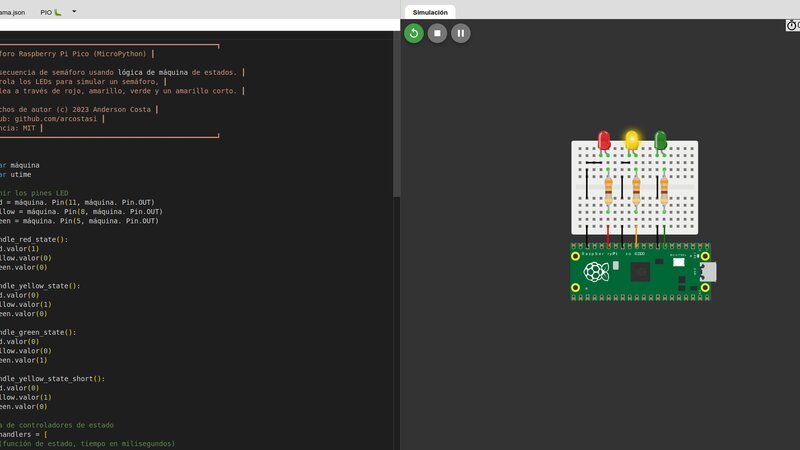This screenshot has height=450, width=800.
Task: Click the resistor under the green LED
Action: tap(664, 189)
